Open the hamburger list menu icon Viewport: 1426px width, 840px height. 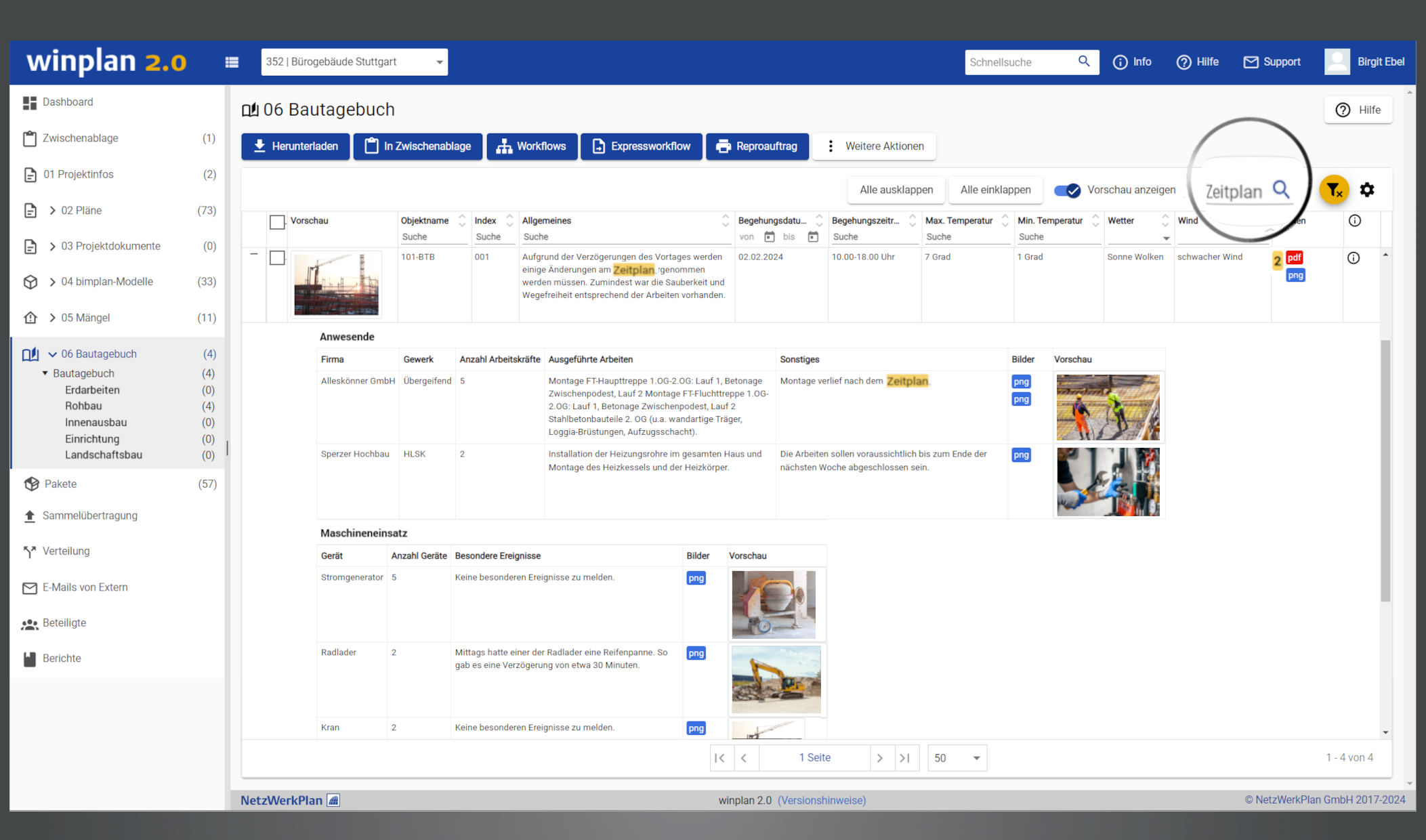232,62
